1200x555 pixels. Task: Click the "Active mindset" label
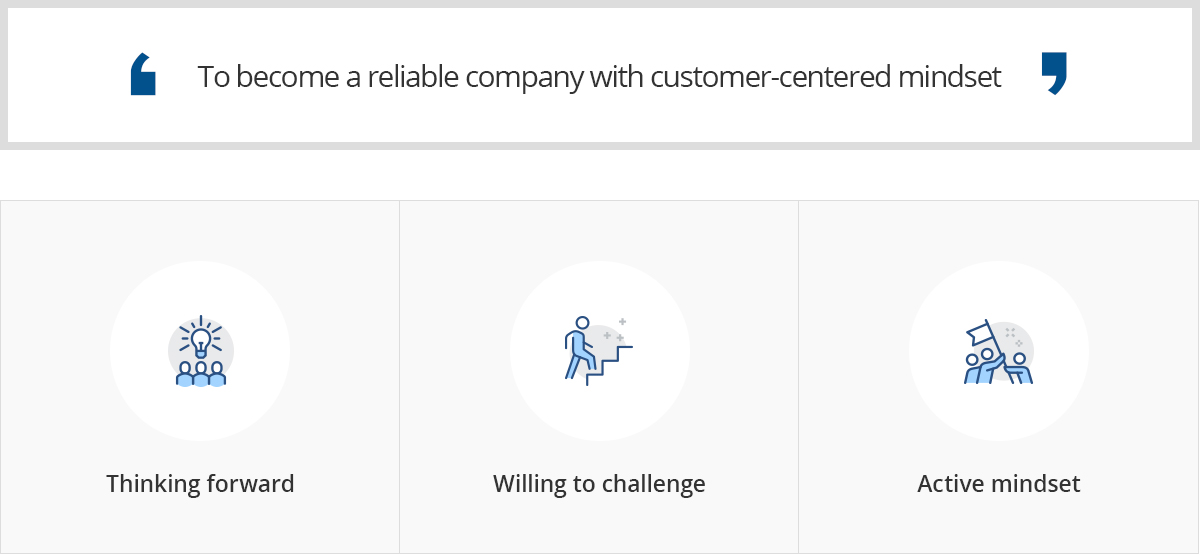pos(999,484)
